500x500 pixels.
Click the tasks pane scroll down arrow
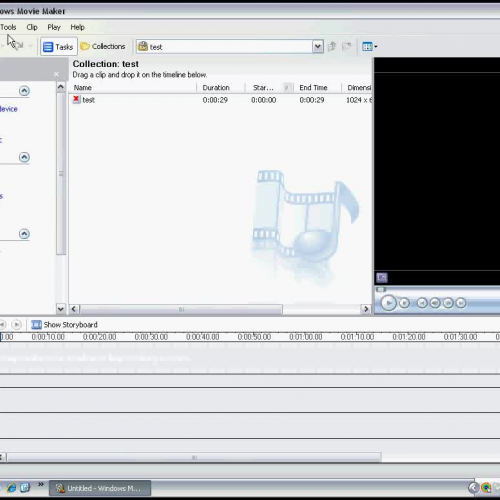coord(61,309)
